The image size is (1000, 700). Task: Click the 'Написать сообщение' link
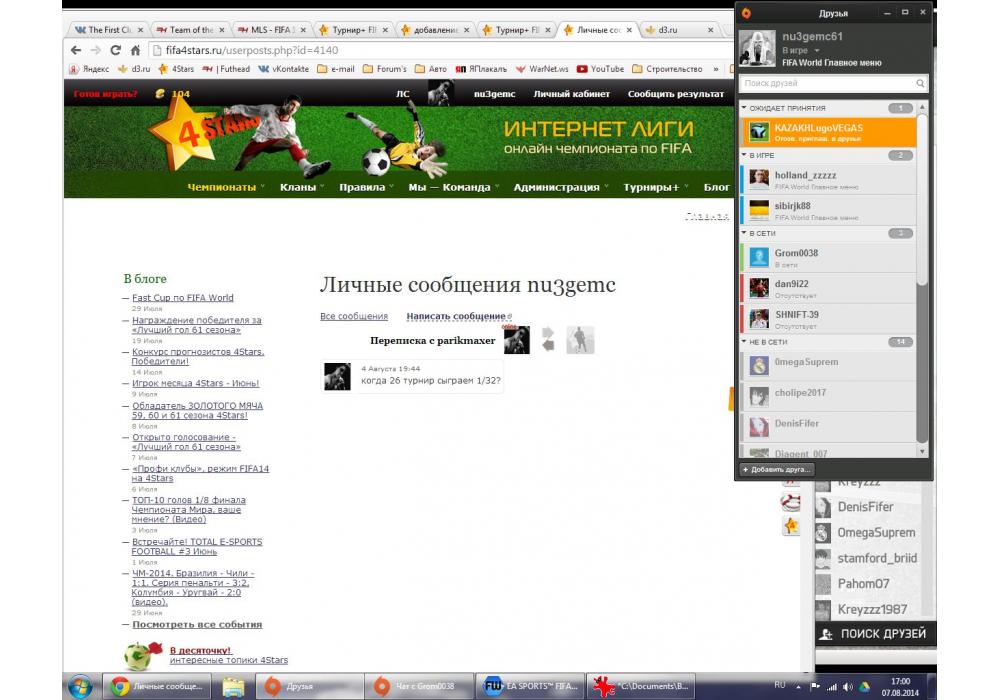[x=455, y=316]
